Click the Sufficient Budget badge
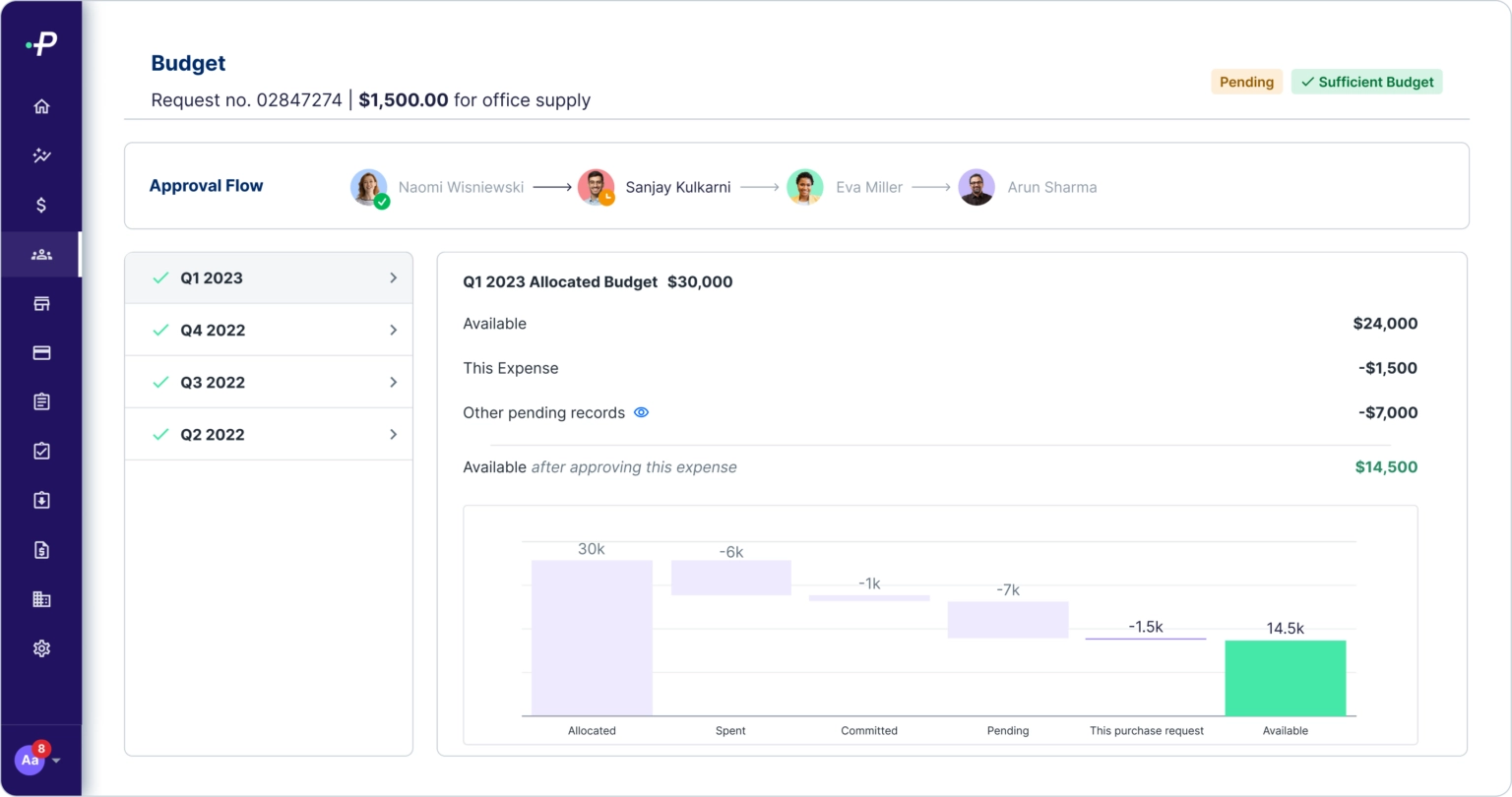The width and height of the screenshot is (1512, 797). (1366, 82)
